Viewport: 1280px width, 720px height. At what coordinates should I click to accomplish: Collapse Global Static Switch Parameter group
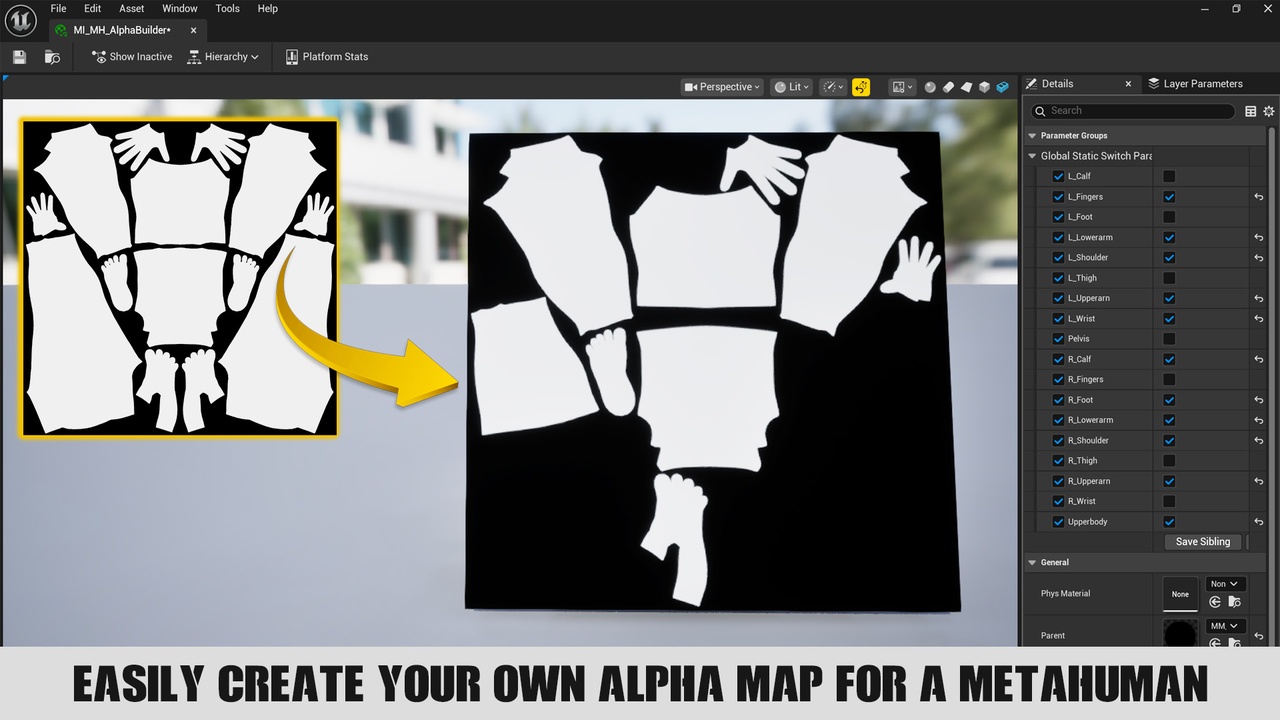[x=1033, y=156]
